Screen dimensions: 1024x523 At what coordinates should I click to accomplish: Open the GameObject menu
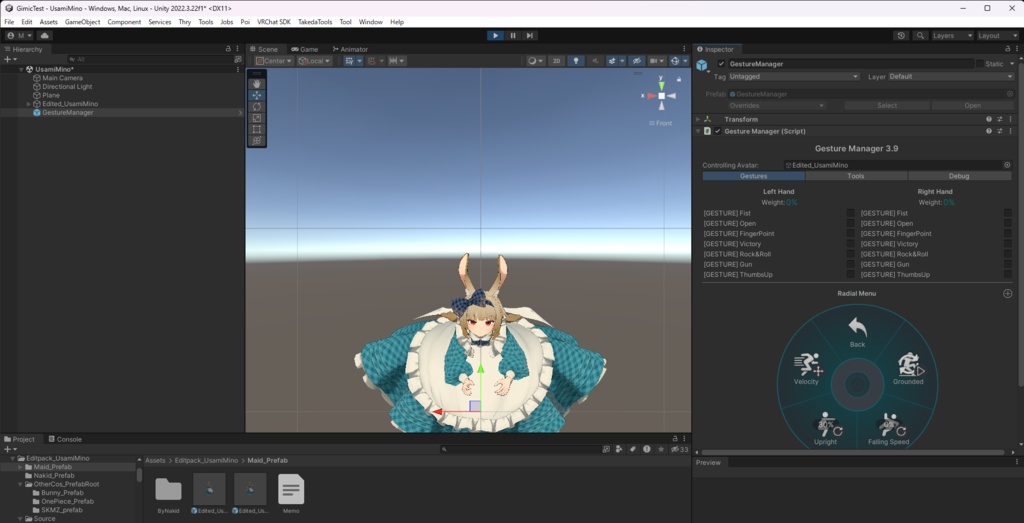(x=82, y=22)
